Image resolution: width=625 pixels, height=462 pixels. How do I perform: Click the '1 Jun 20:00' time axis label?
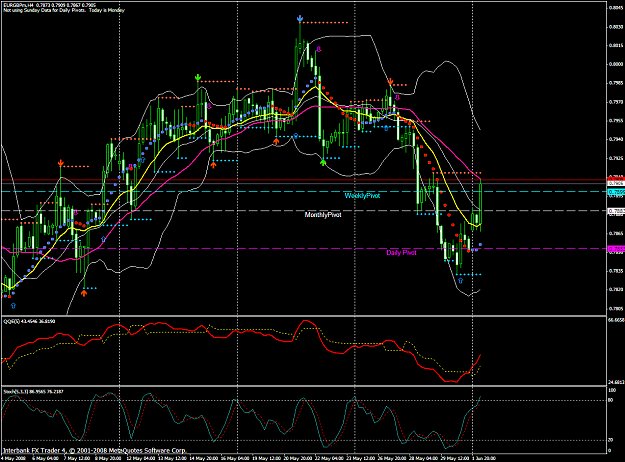484,458
